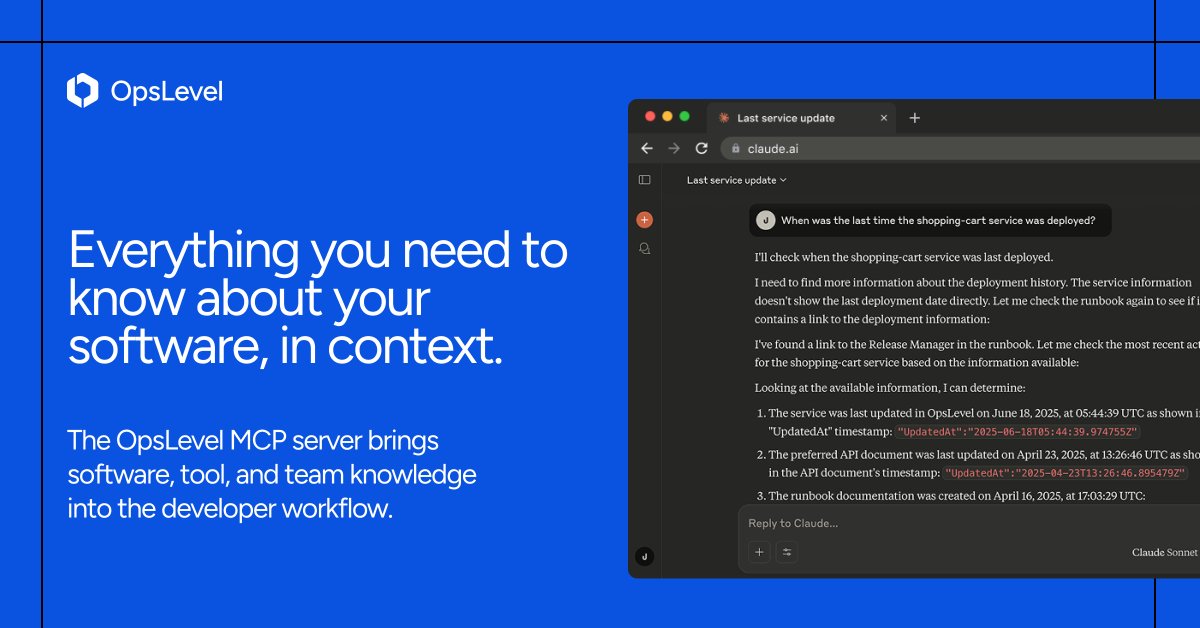Start a new chat with orange plus
This screenshot has width=1200, height=628.
[645, 219]
